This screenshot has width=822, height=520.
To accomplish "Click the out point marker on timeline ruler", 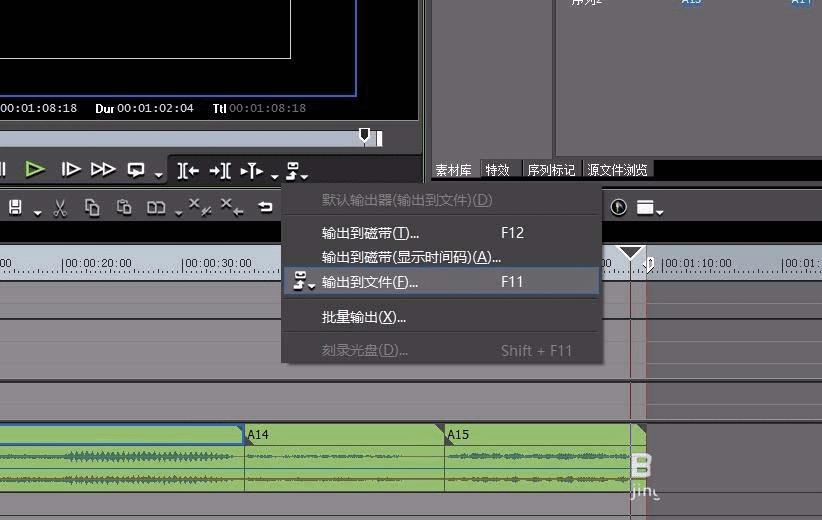I will click(x=650, y=265).
